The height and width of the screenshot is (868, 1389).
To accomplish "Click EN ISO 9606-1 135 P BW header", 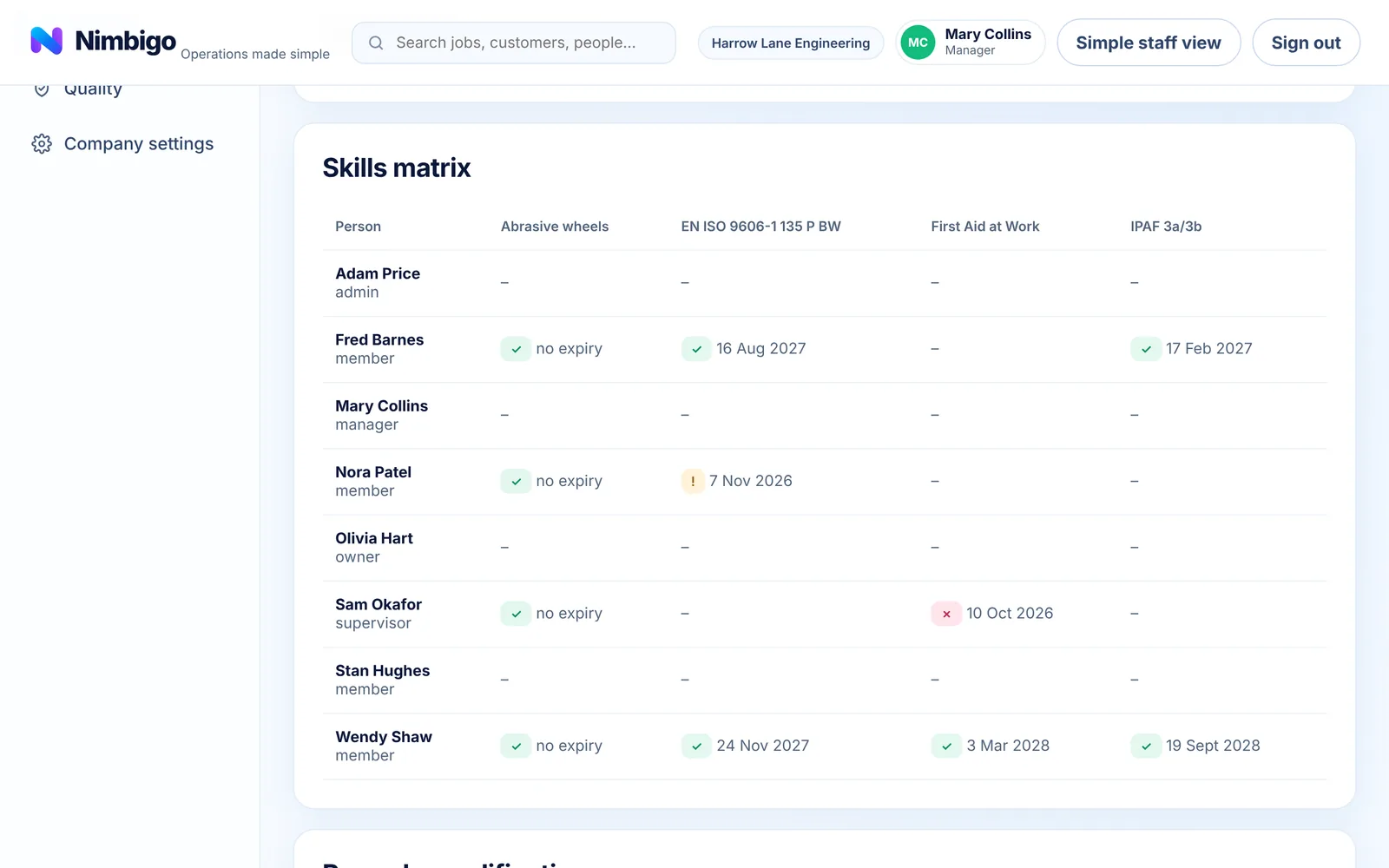I will click(x=760, y=227).
